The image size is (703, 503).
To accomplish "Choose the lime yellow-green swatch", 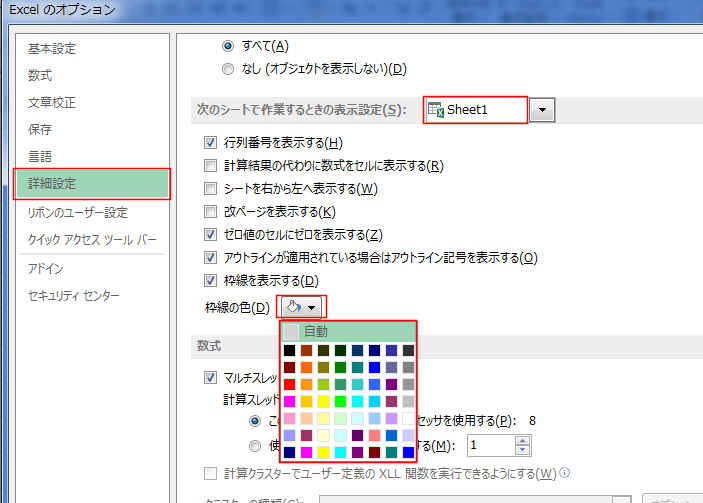I will (324, 384).
